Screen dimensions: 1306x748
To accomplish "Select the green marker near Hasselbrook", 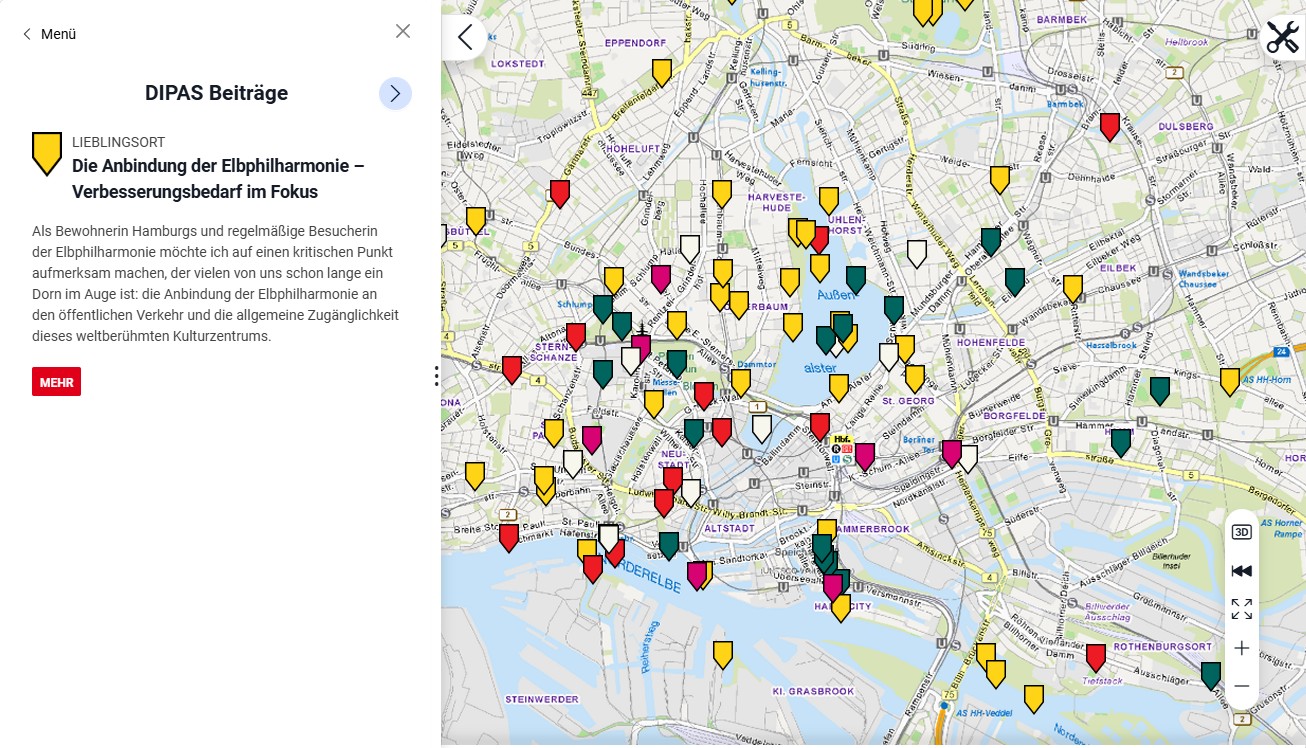I will [1160, 390].
